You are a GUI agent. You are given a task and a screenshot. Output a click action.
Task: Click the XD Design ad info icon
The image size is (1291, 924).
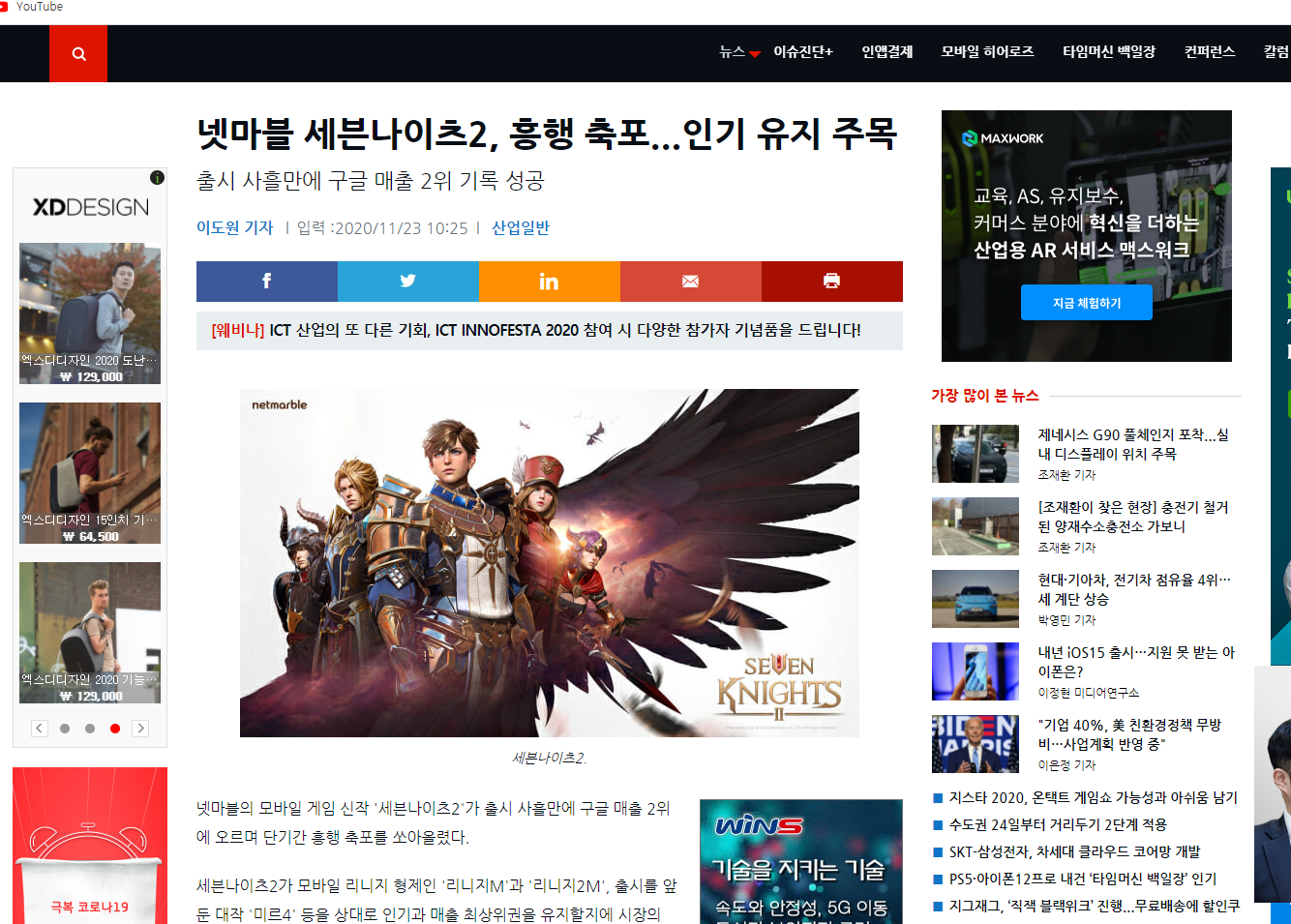tap(157, 178)
